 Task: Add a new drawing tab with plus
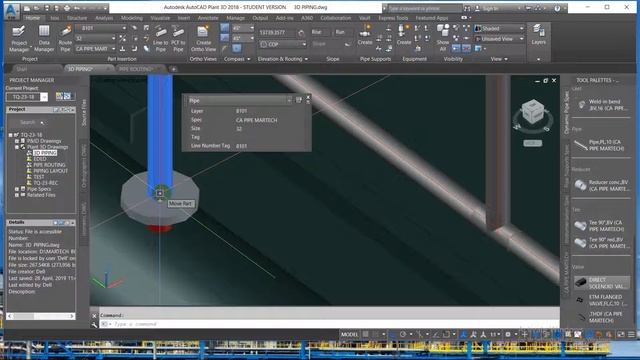click(x=173, y=69)
